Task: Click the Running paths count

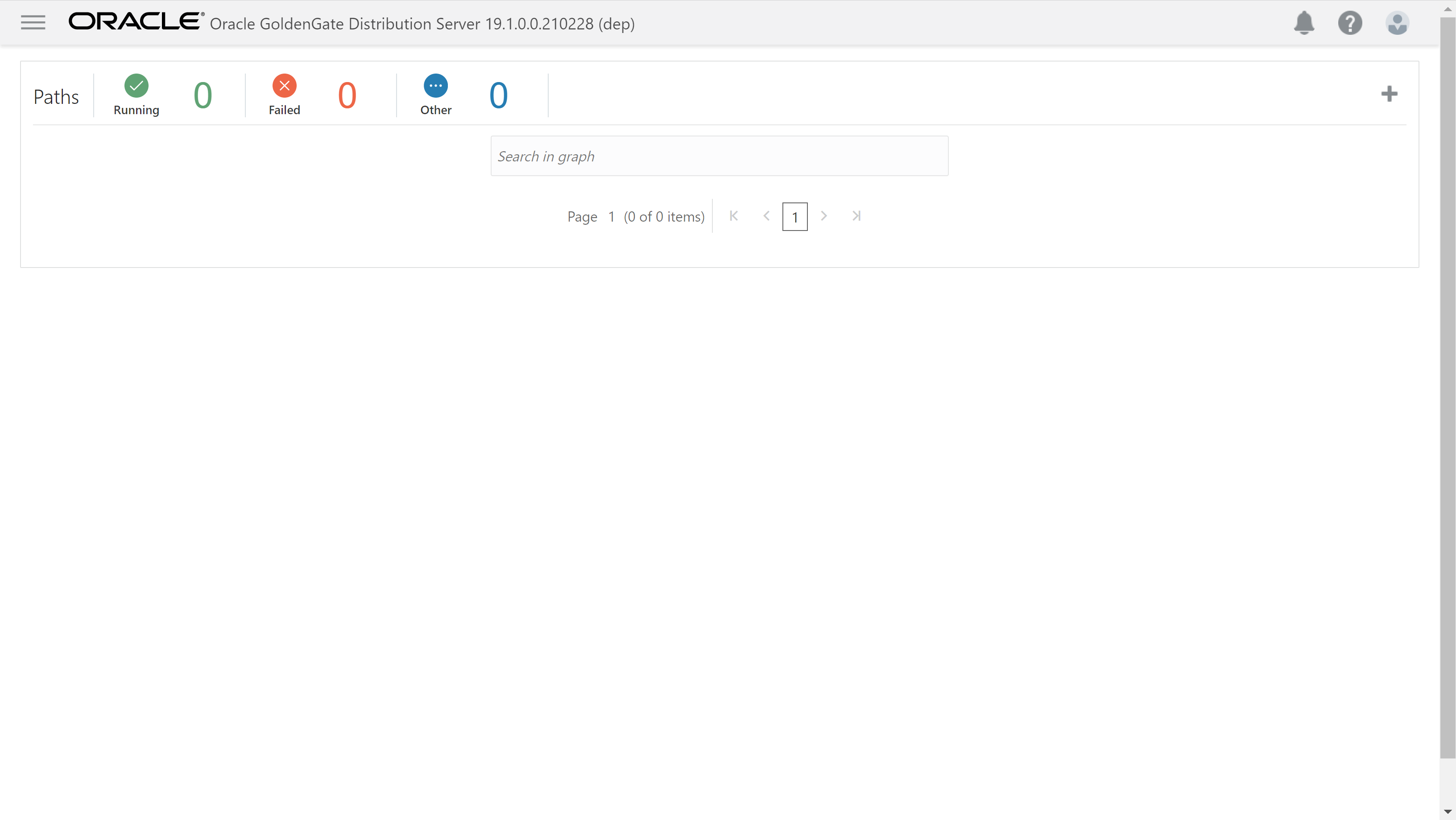Action: click(x=203, y=95)
